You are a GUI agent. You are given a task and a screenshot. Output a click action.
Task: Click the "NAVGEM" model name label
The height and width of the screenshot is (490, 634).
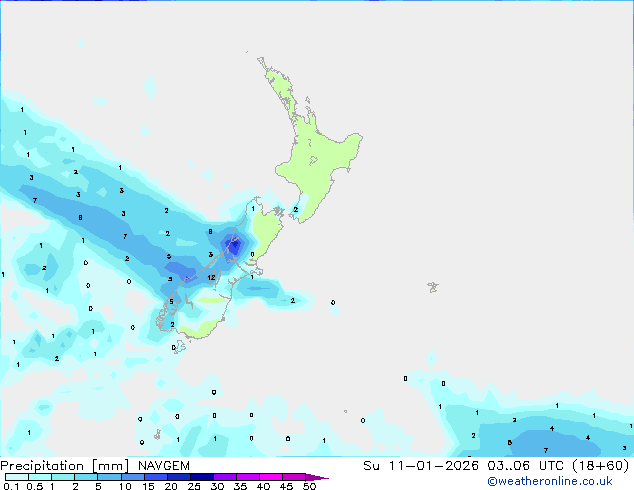[164, 466]
